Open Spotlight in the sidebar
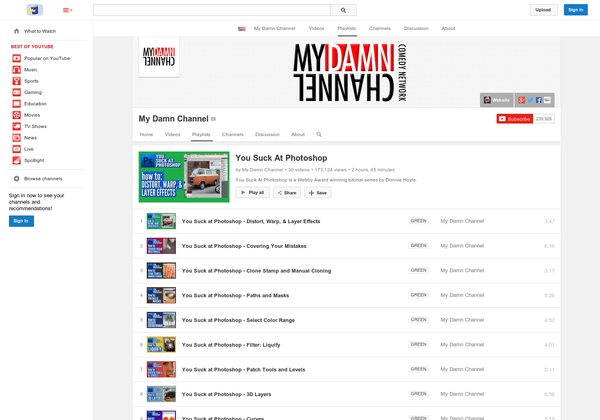This screenshot has height=420, width=600. pyautogui.click(x=34, y=160)
